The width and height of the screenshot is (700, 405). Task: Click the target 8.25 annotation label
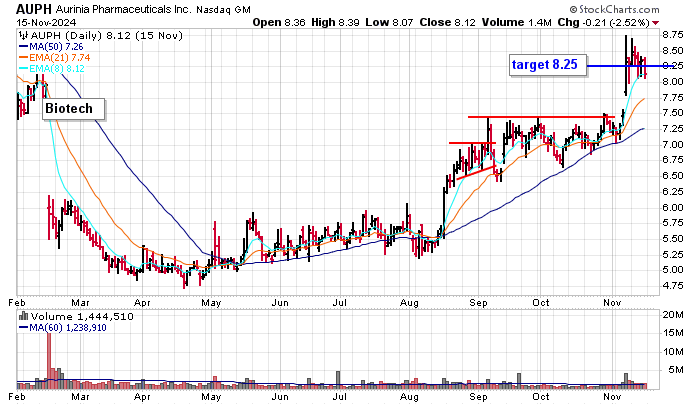coord(548,65)
